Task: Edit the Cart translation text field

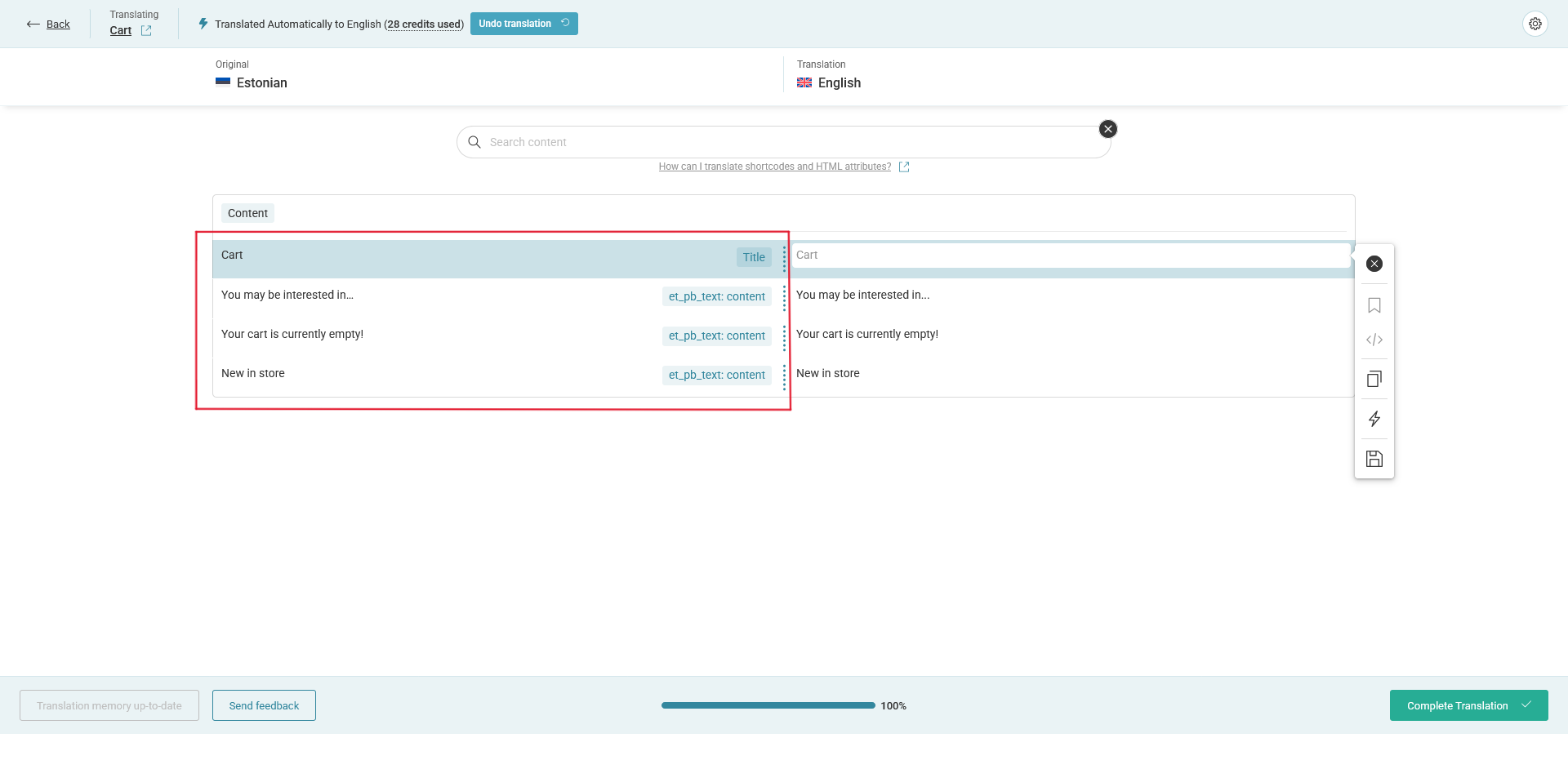Action: pos(1070,256)
